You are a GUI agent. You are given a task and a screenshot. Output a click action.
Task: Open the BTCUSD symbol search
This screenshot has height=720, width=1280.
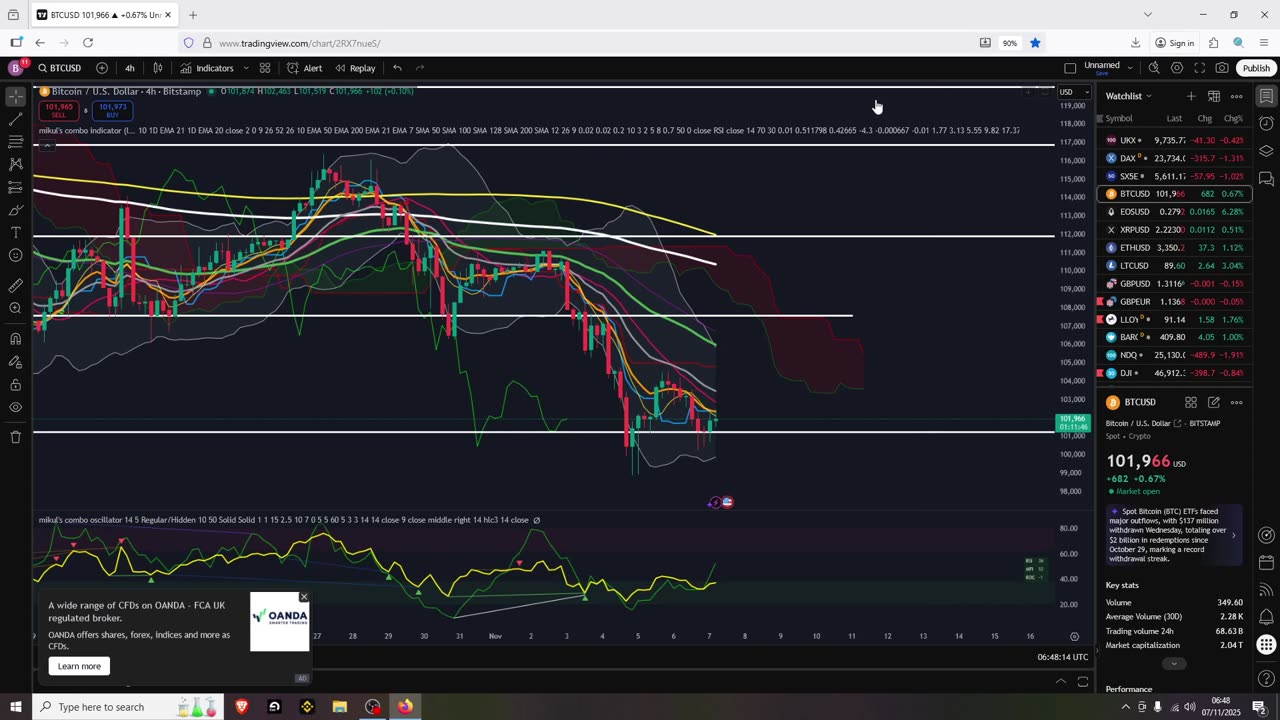click(60, 68)
